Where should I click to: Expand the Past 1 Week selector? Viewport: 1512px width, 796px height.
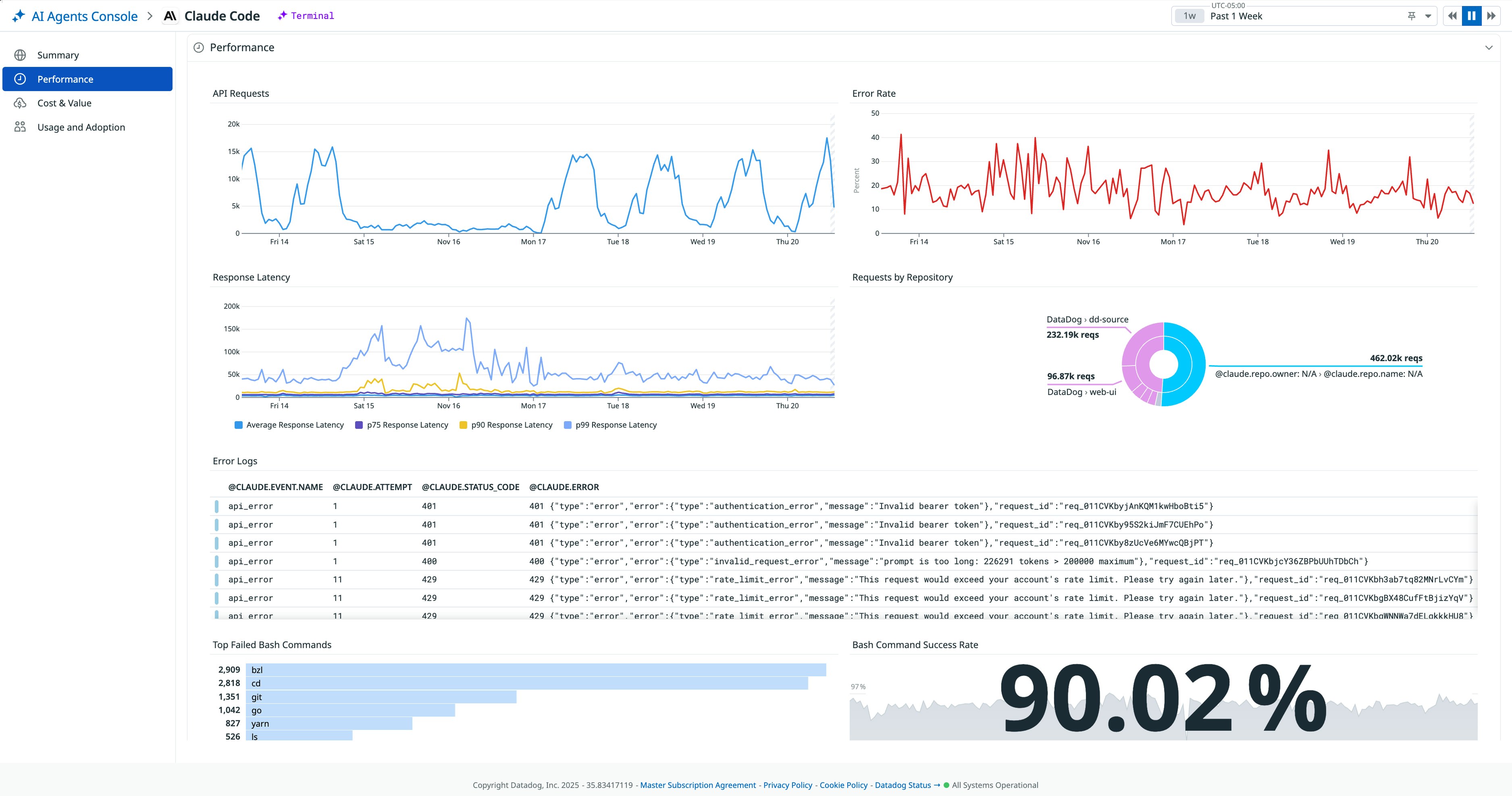pos(1236,16)
